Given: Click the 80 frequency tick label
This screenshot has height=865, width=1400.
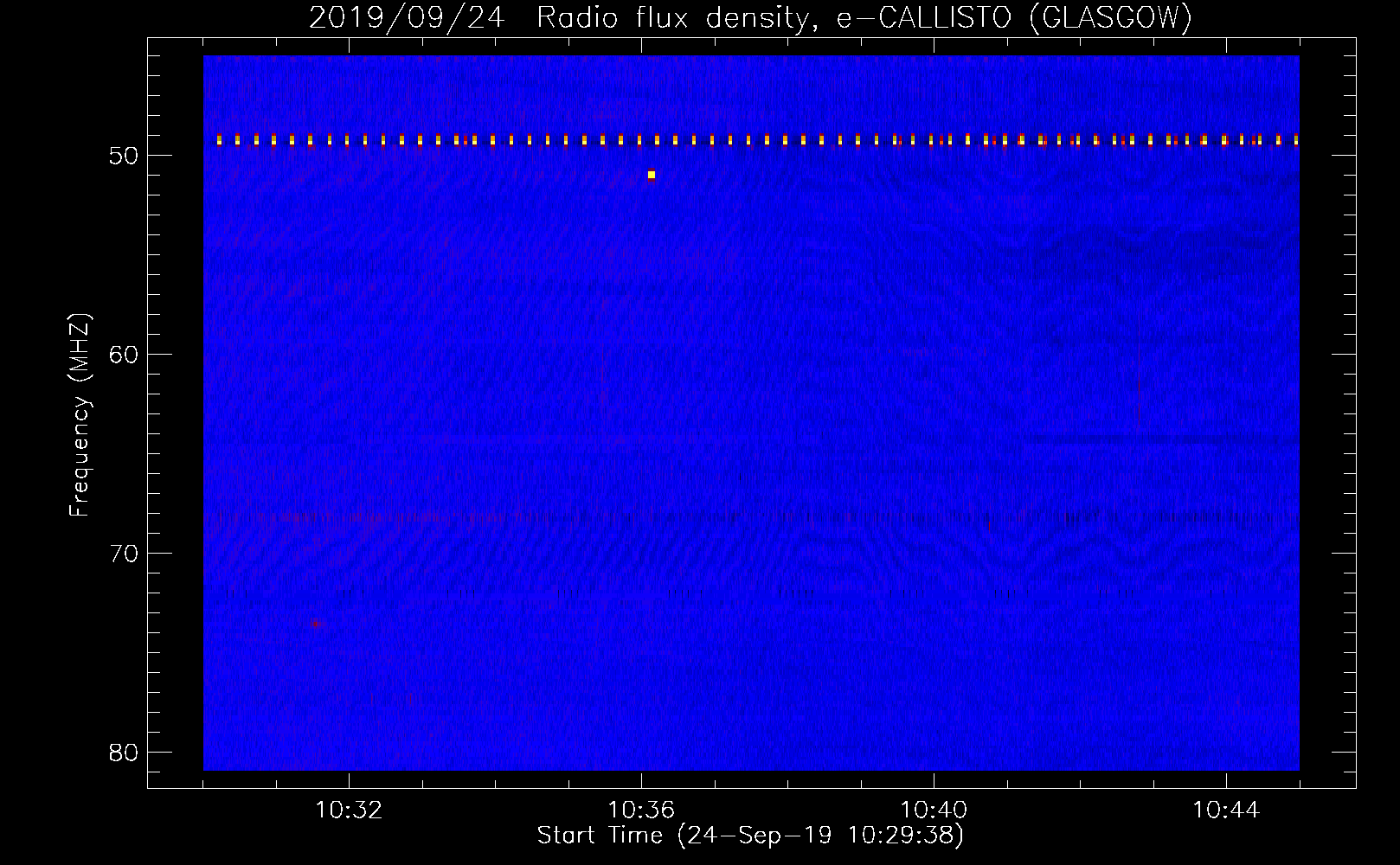Looking at the screenshot, I should point(125,753).
